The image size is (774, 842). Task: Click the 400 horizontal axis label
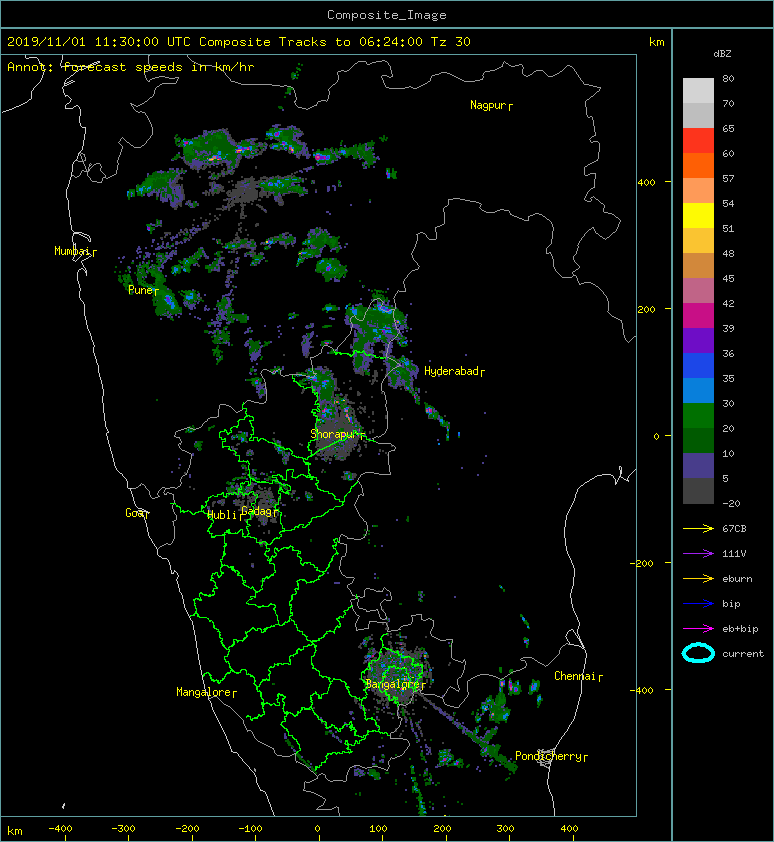pyautogui.click(x=569, y=829)
